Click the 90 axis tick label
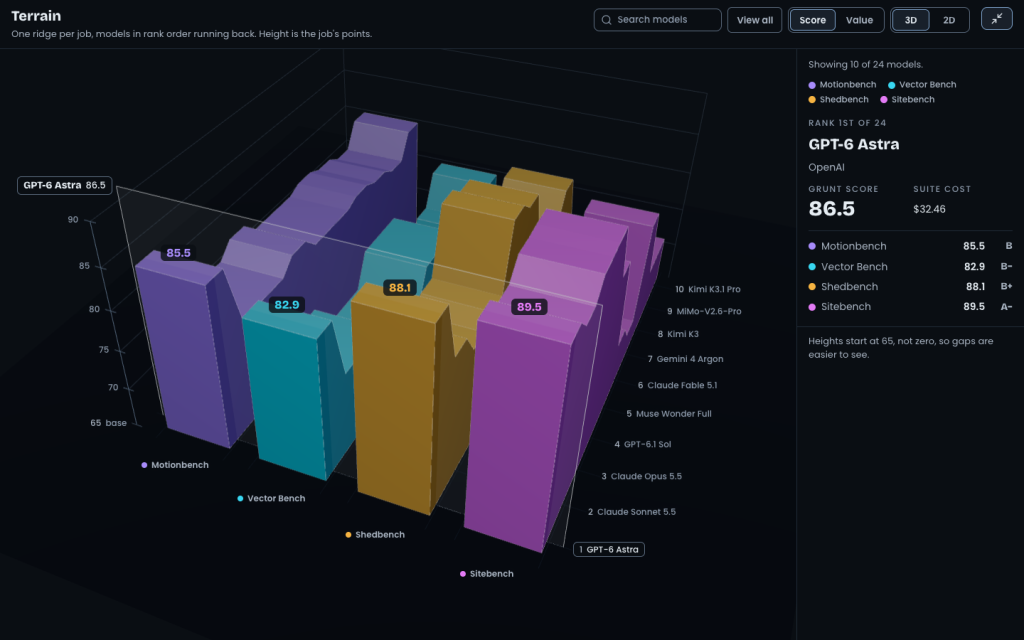The width and height of the screenshot is (1024, 640). click(x=73, y=219)
